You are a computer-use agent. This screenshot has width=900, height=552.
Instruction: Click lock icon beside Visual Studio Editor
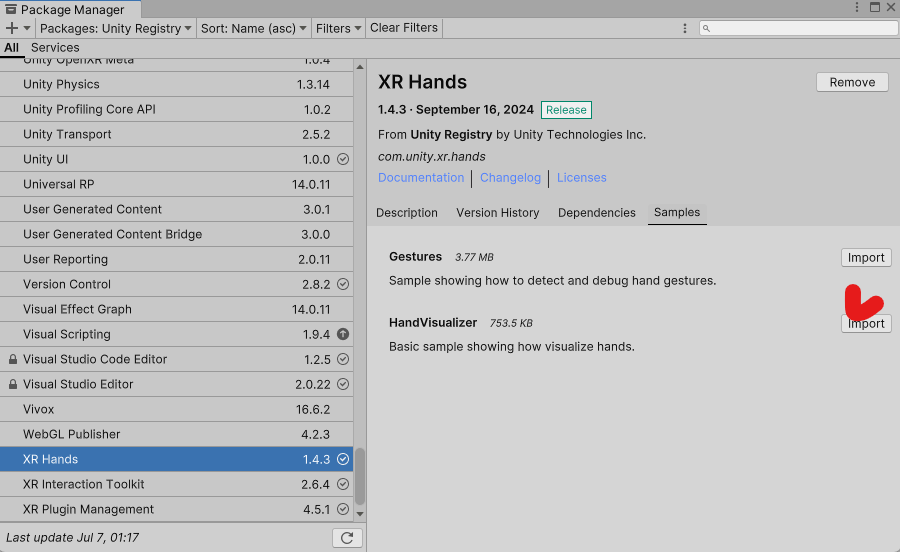tap(13, 384)
